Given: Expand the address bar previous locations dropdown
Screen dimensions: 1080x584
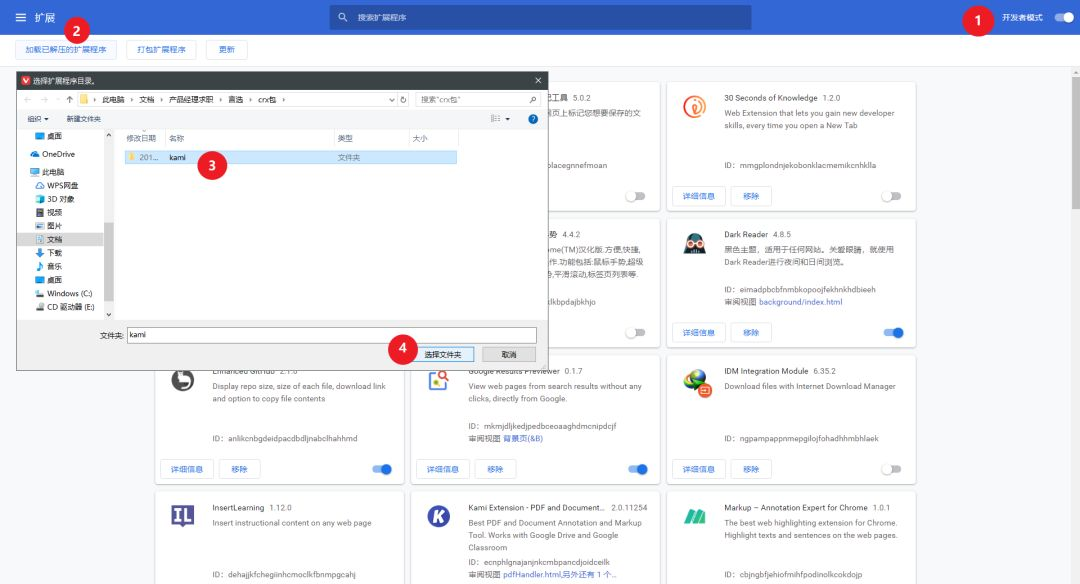Looking at the screenshot, I should (391, 100).
